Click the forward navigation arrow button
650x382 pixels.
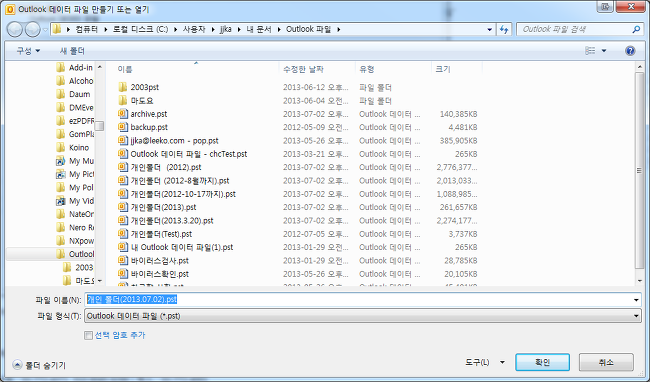point(32,29)
